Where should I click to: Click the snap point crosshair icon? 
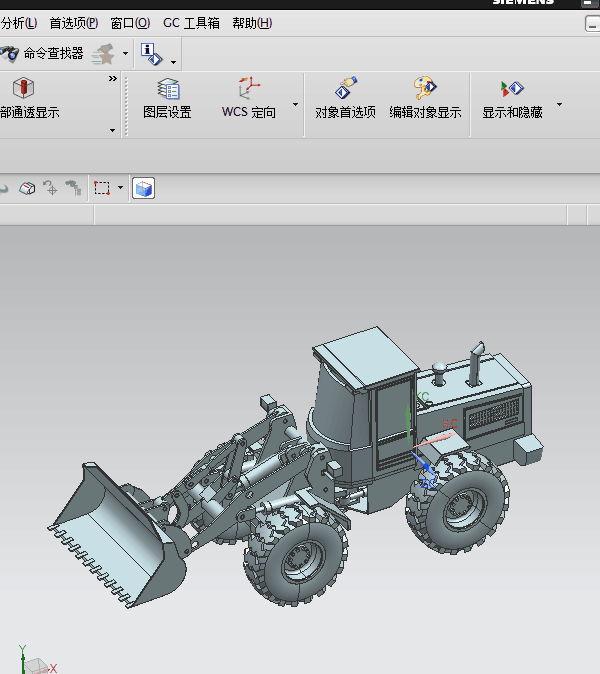(50, 188)
